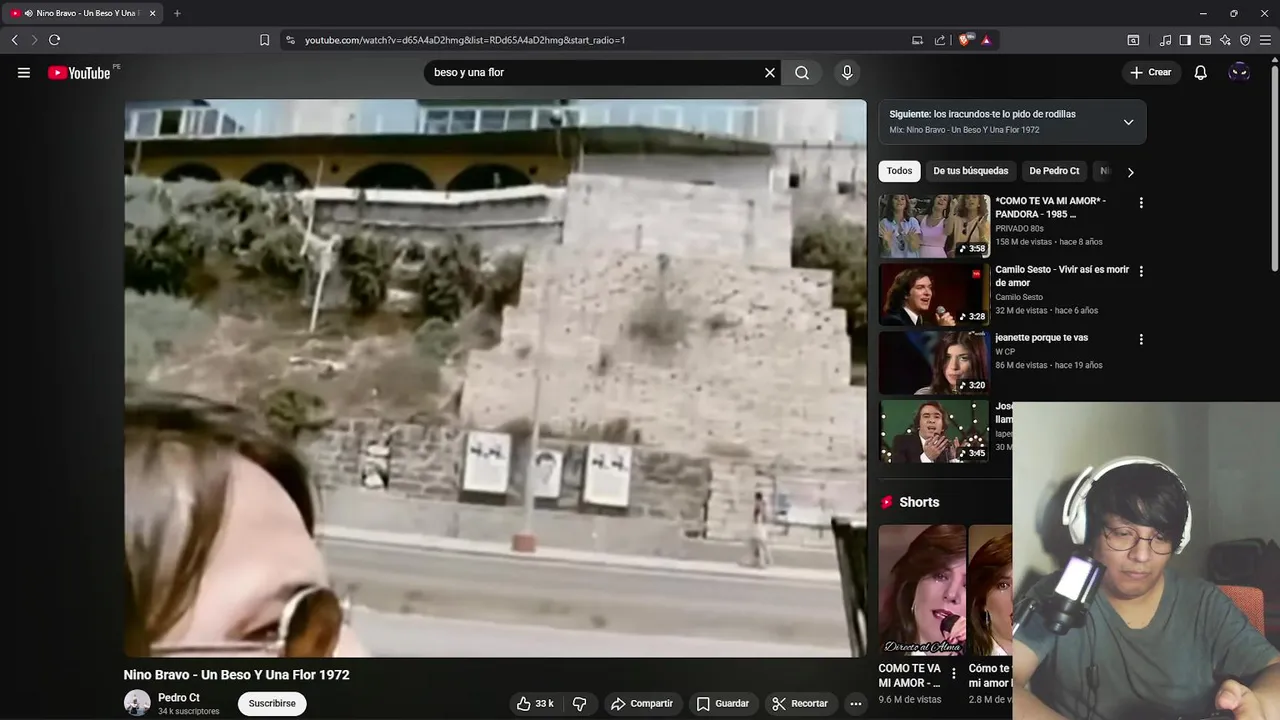The image size is (1280, 720).
Task: Open jeanette porque te vas title
Action: click(1041, 338)
